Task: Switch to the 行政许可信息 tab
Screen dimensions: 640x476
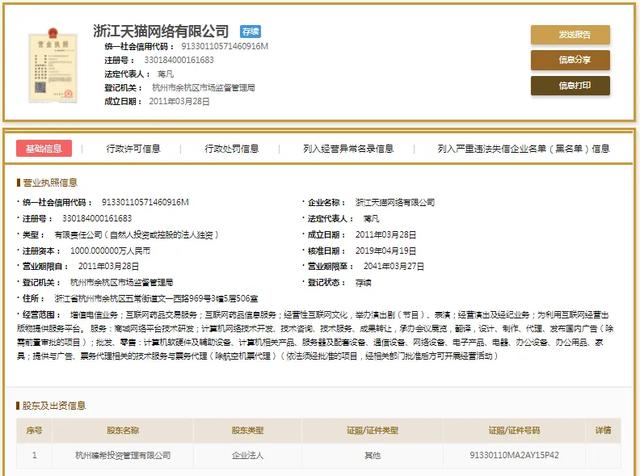Action: click(133, 149)
